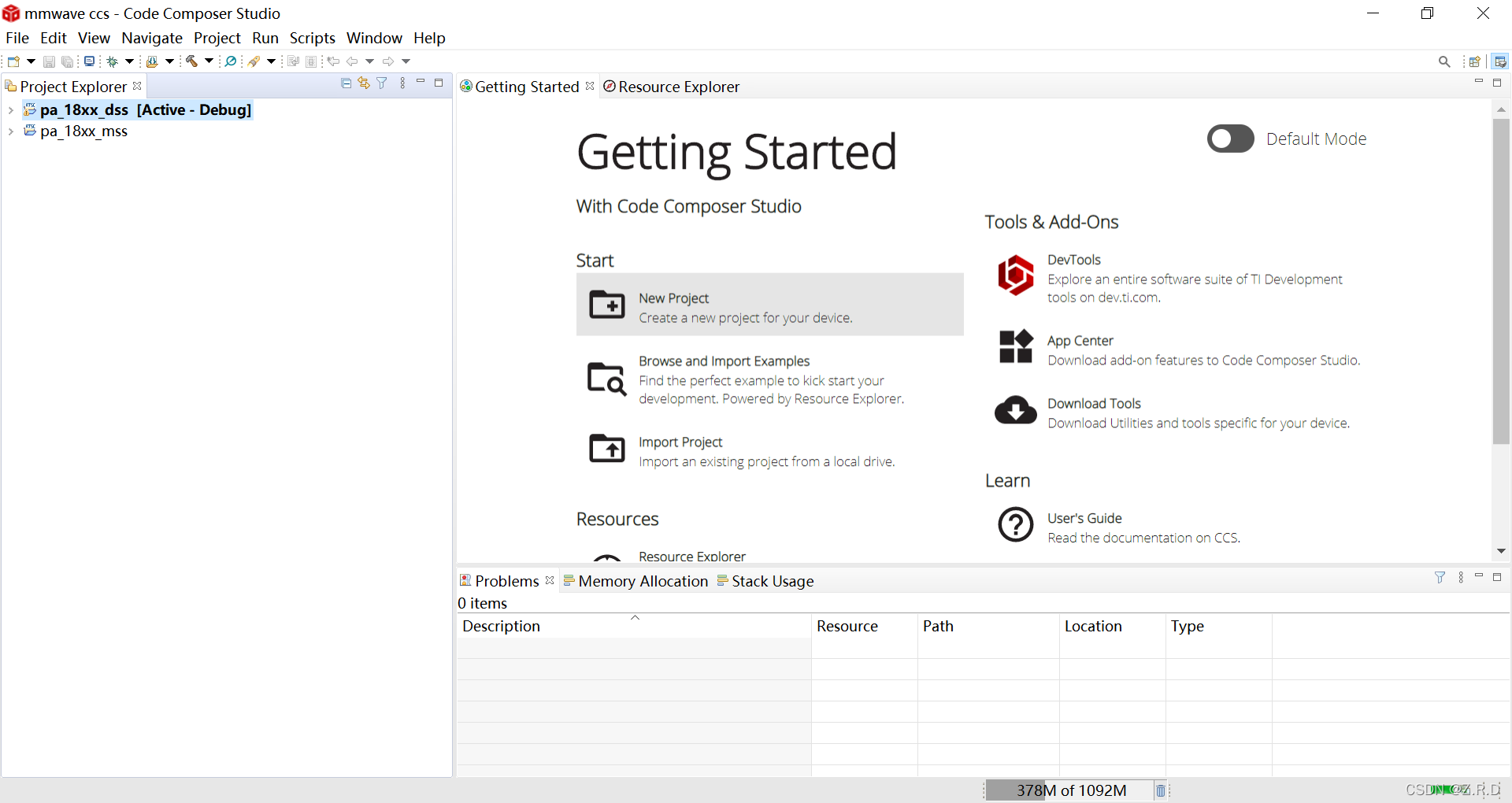1512x803 pixels.
Task: Click the Quick Access search magnifier at top right
Action: coord(1444,61)
